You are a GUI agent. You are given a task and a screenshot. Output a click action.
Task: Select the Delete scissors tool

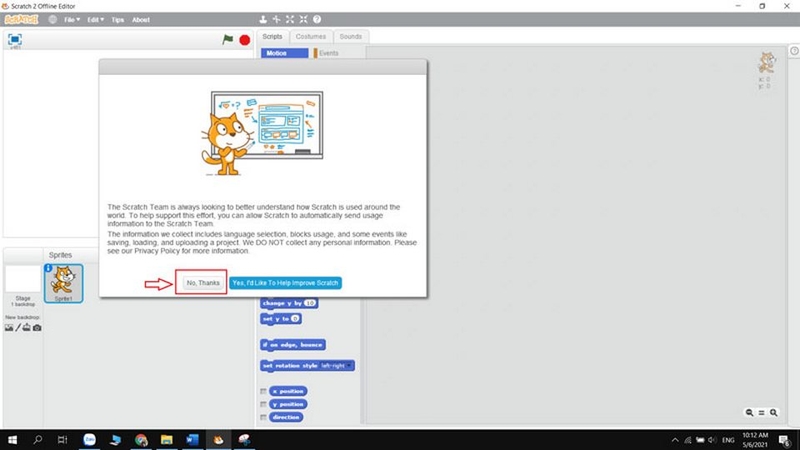click(x=277, y=19)
